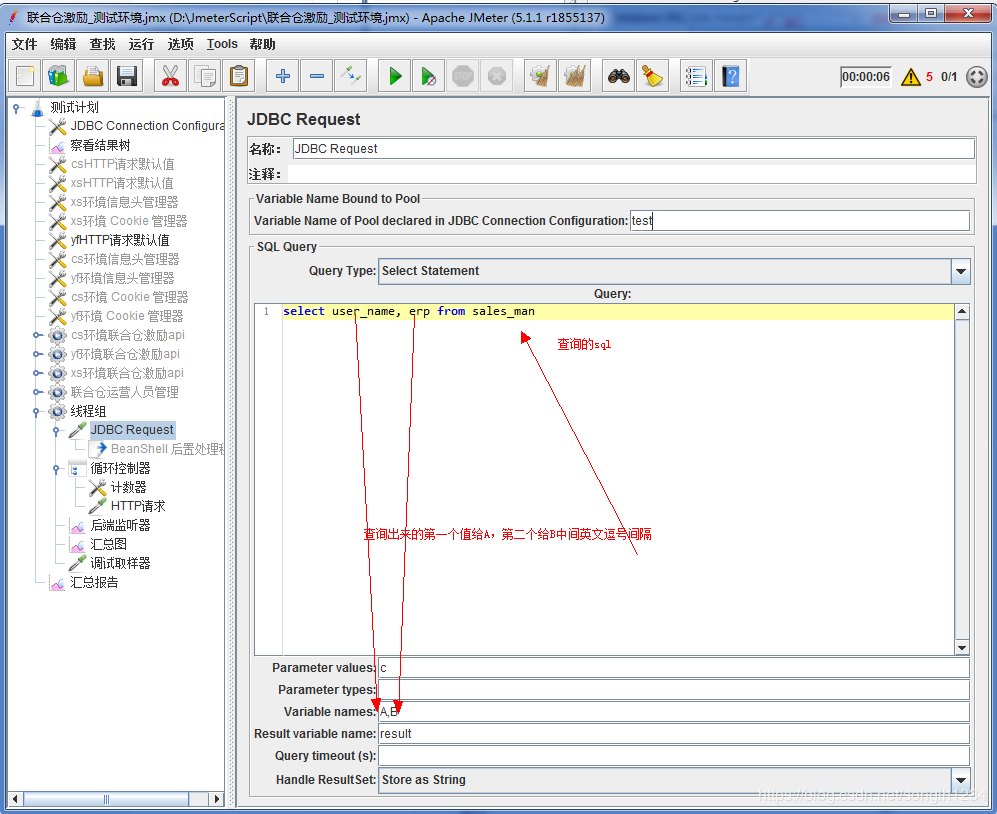Viewport: 997px width, 814px height.
Task: Click the Copy toolbar icon
Action: (205, 77)
